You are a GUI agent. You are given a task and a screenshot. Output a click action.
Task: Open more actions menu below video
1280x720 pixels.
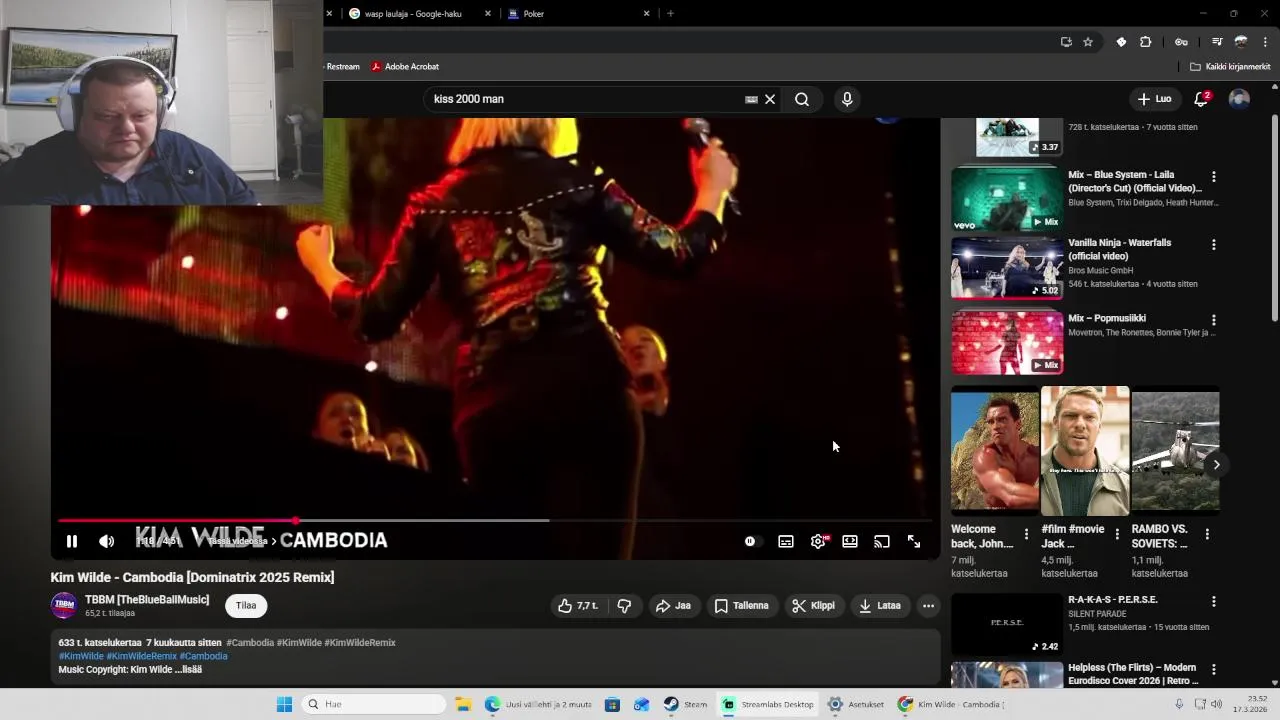928,606
